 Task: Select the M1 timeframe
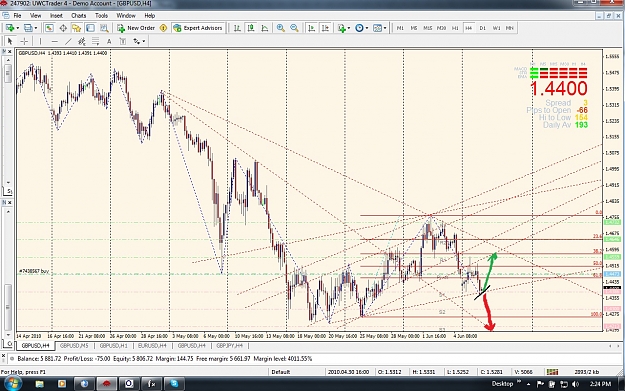pyautogui.click(x=400, y=28)
